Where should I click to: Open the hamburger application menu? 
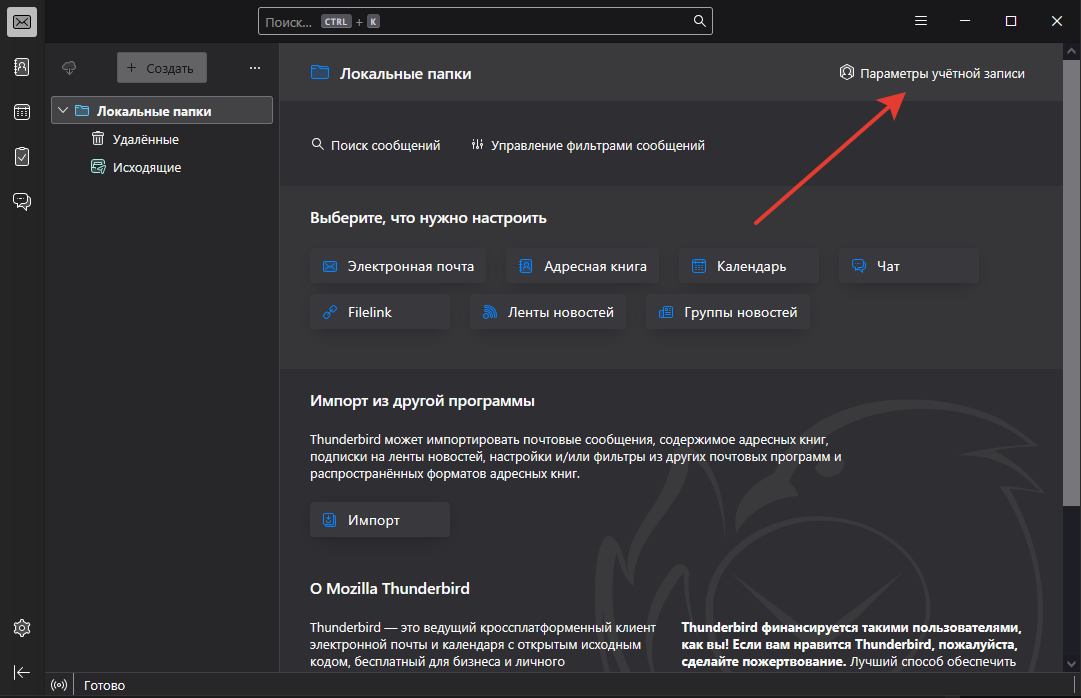921,21
